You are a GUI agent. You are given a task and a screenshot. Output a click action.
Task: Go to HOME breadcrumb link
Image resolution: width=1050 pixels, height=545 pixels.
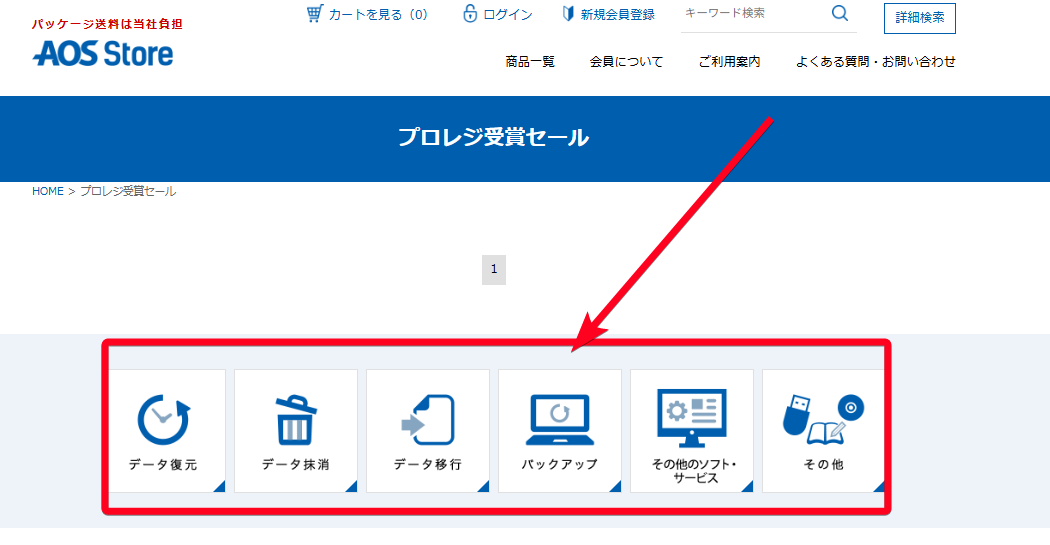coord(48,191)
